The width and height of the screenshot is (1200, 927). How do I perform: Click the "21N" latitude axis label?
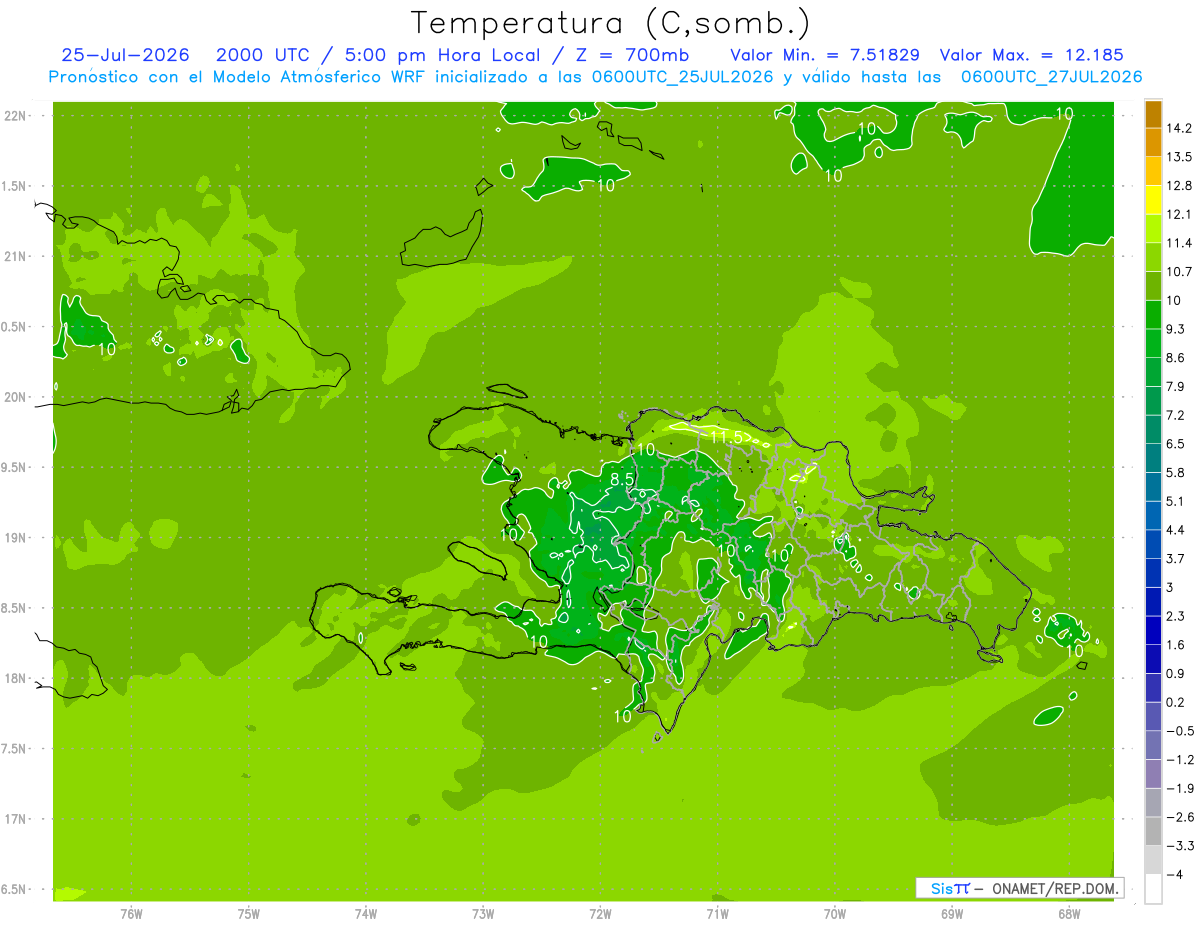[17, 257]
